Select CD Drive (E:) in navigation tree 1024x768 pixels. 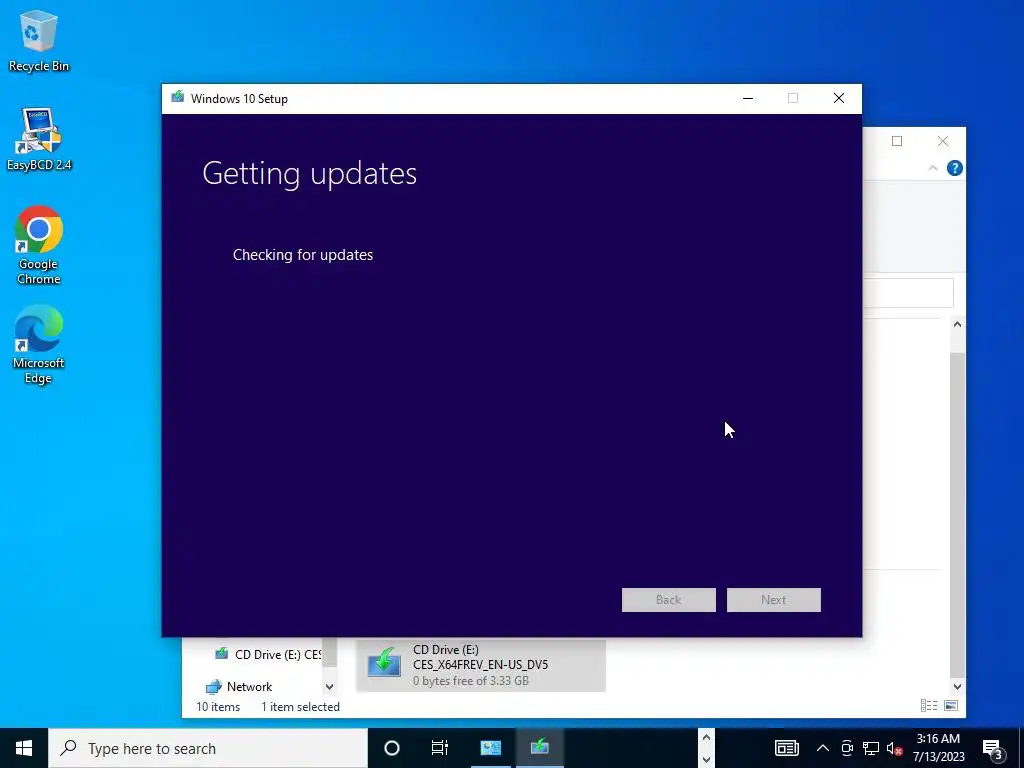coord(267,654)
